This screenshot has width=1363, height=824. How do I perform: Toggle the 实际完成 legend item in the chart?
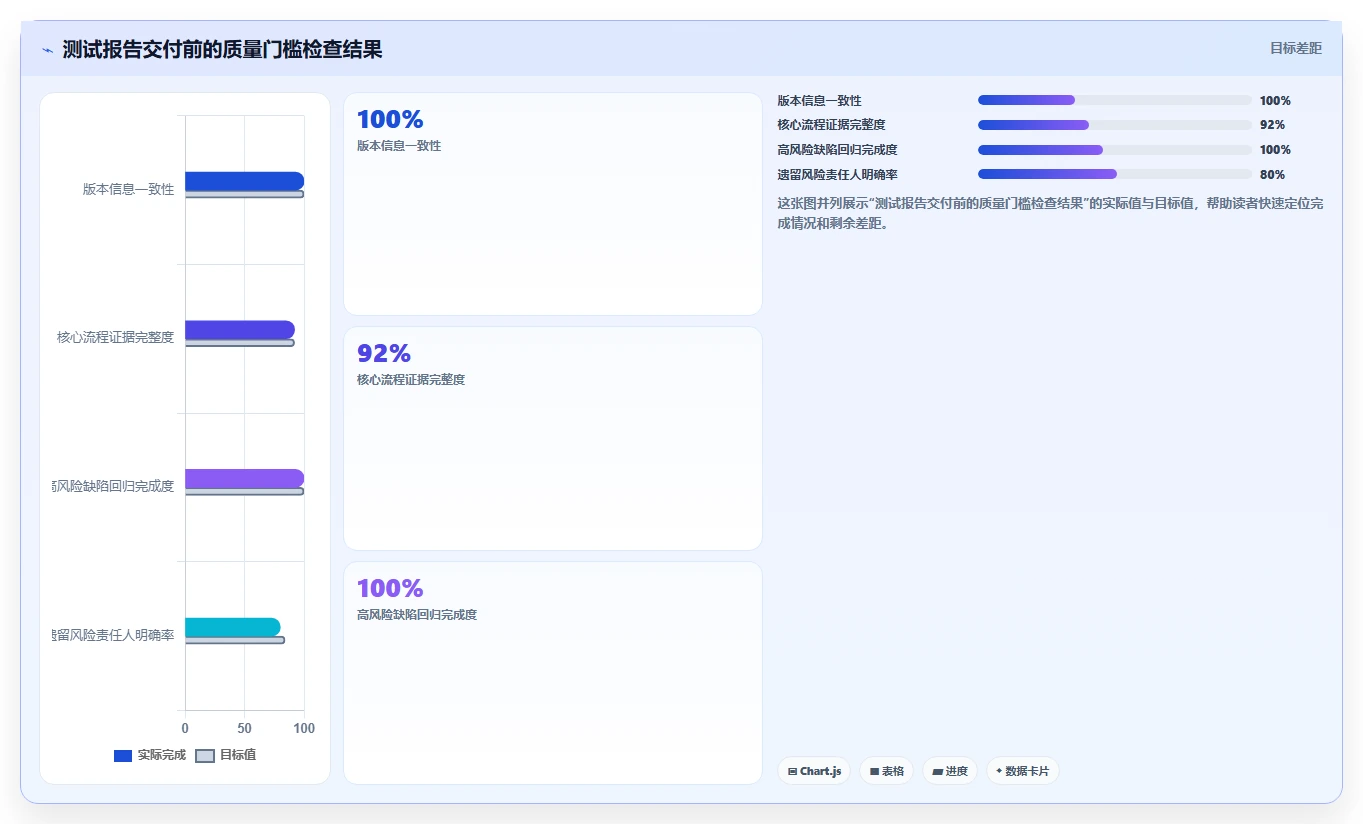coord(150,755)
